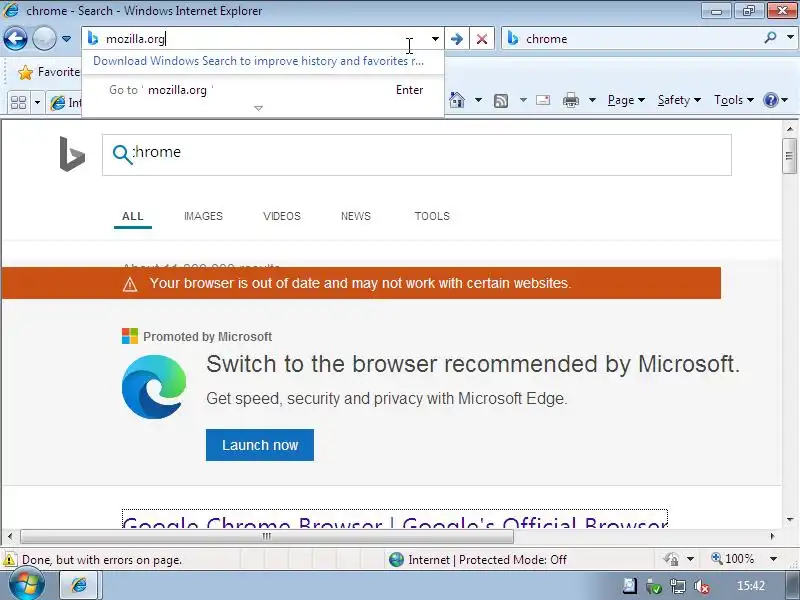The height and width of the screenshot is (600, 800).
Task: Open the search provider dropdown arrow
Action: (790, 38)
